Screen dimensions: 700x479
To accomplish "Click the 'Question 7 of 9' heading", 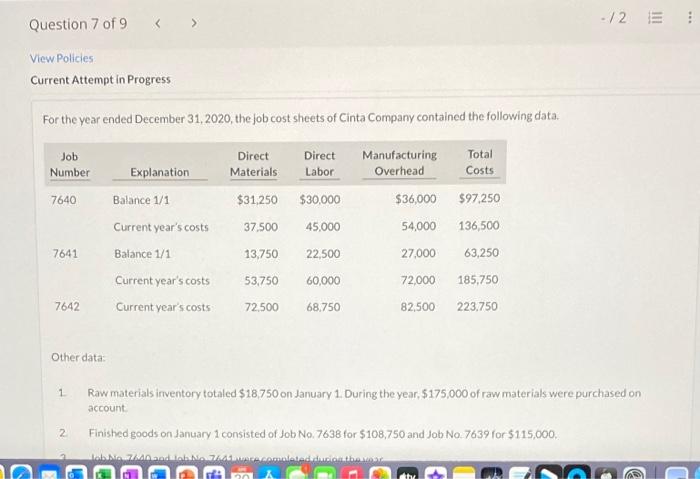I will pos(78,24).
